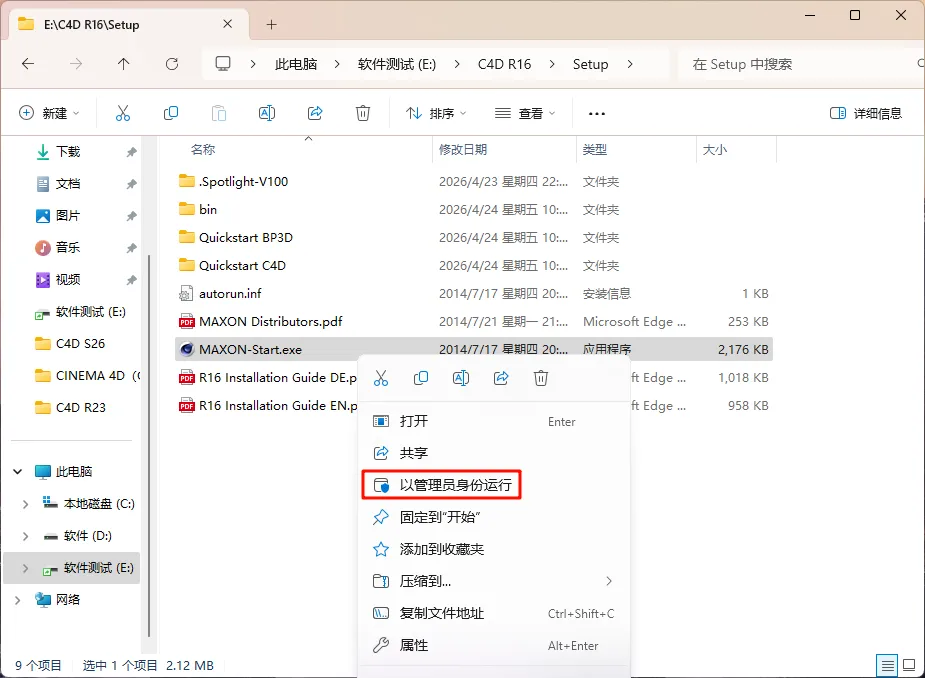Viewport: 925px width, 678px height.
Task: Click the C4D R16 breadcrumb
Action: tap(504, 64)
